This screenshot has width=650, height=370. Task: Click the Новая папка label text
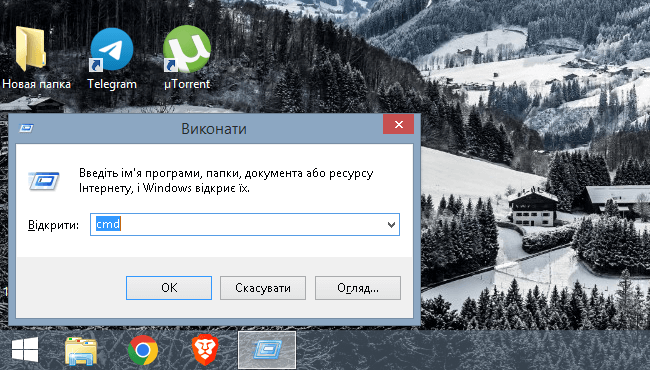pyautogui.click(x=36, y=84)
